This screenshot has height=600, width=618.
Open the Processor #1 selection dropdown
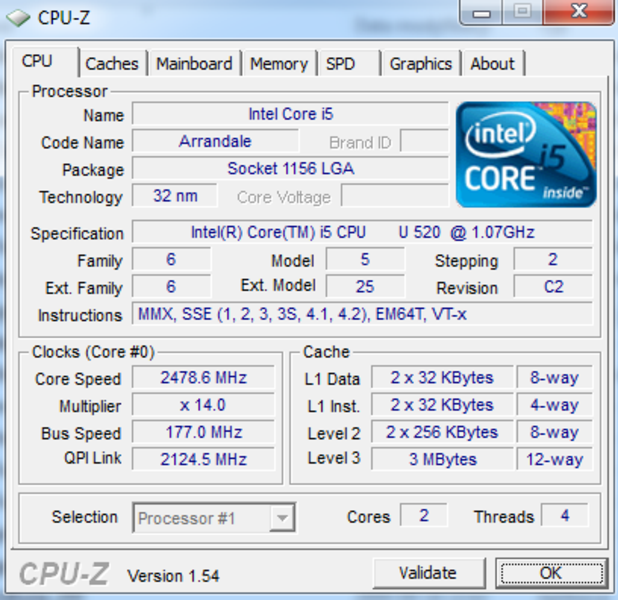pos(214,518)
